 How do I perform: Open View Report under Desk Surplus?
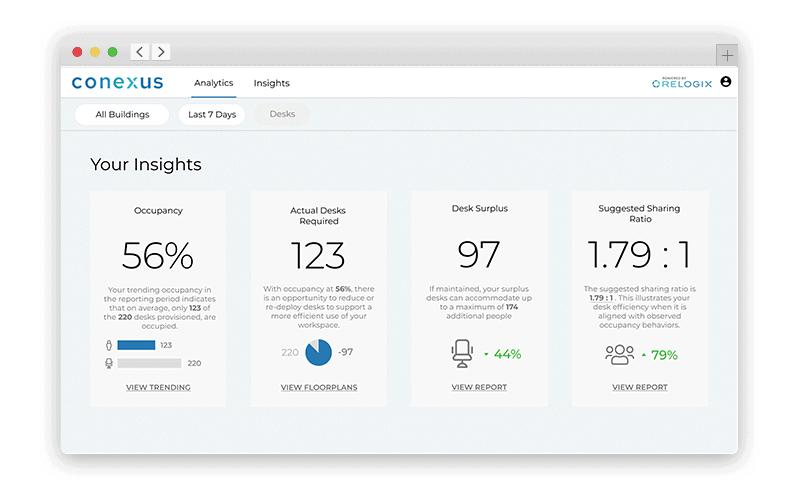(479, 387)
